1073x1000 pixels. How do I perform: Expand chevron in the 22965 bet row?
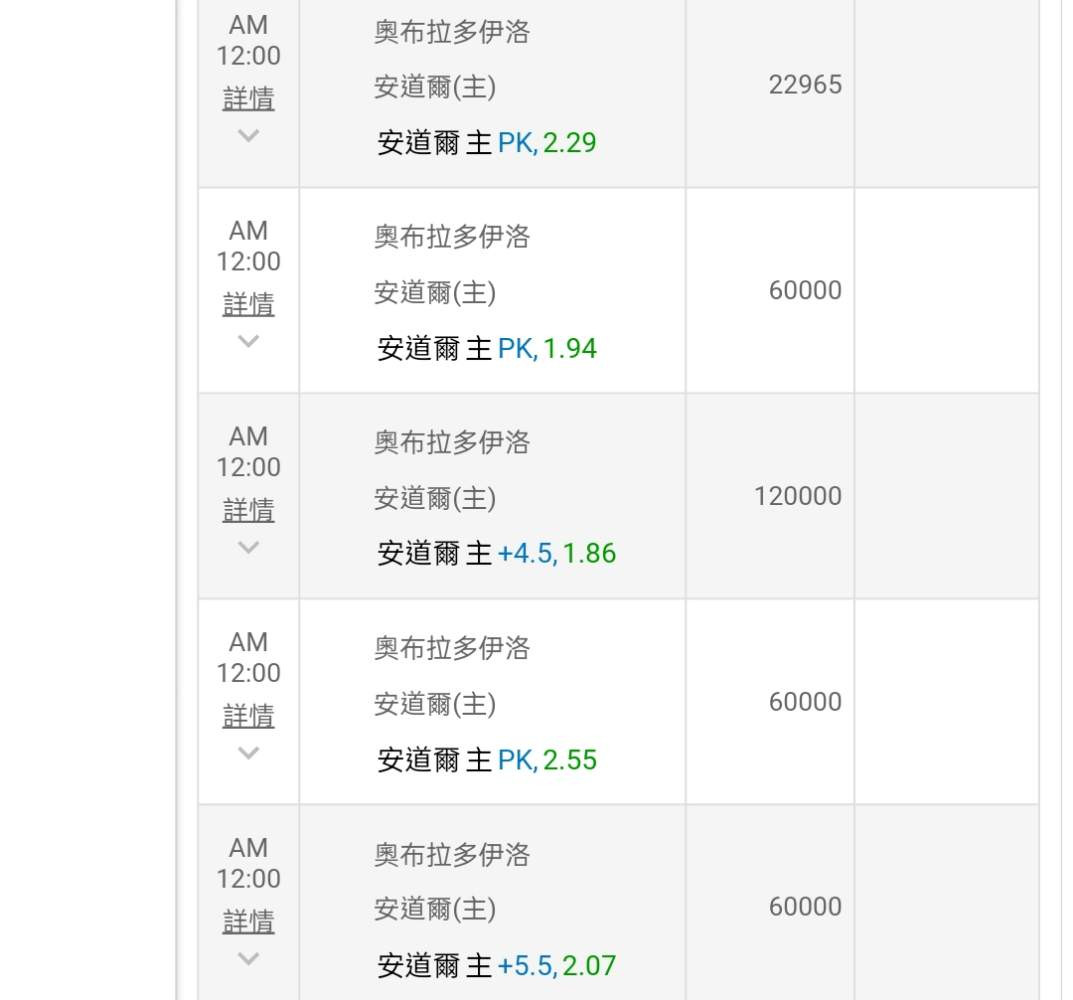pyautogui.click(x=248, y=135)
